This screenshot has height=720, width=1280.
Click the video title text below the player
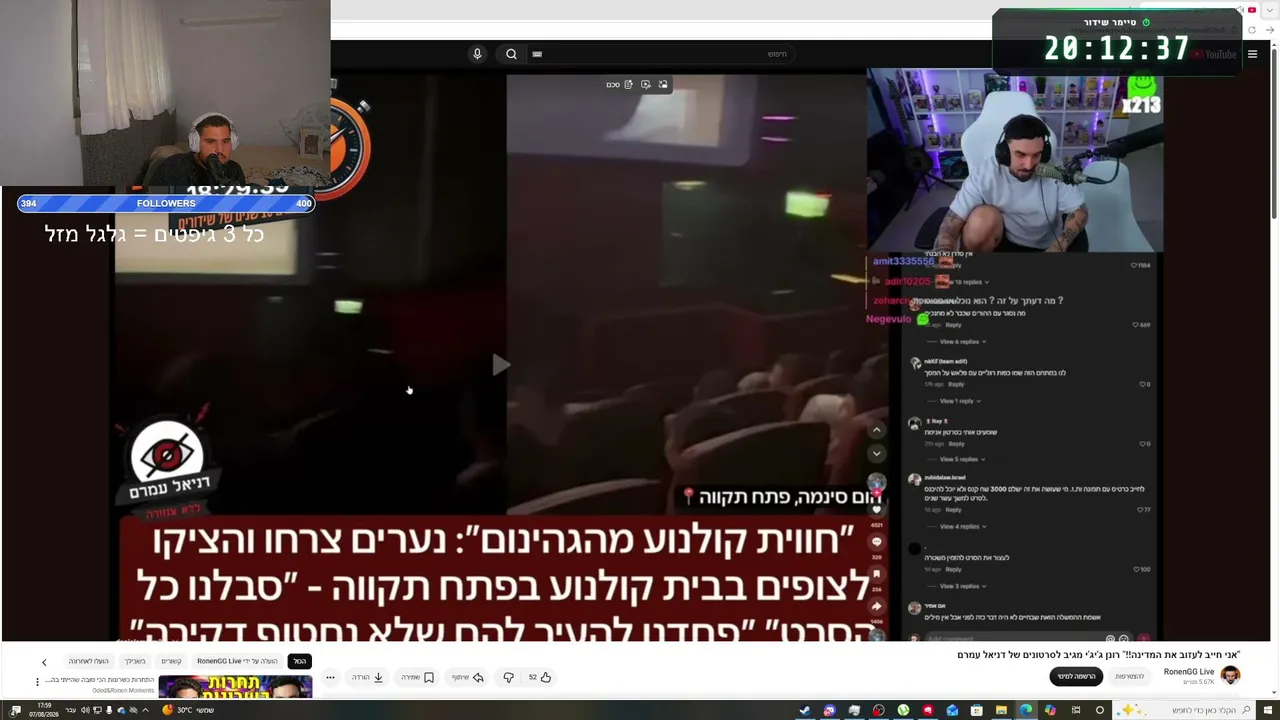tap(1098, 655)
